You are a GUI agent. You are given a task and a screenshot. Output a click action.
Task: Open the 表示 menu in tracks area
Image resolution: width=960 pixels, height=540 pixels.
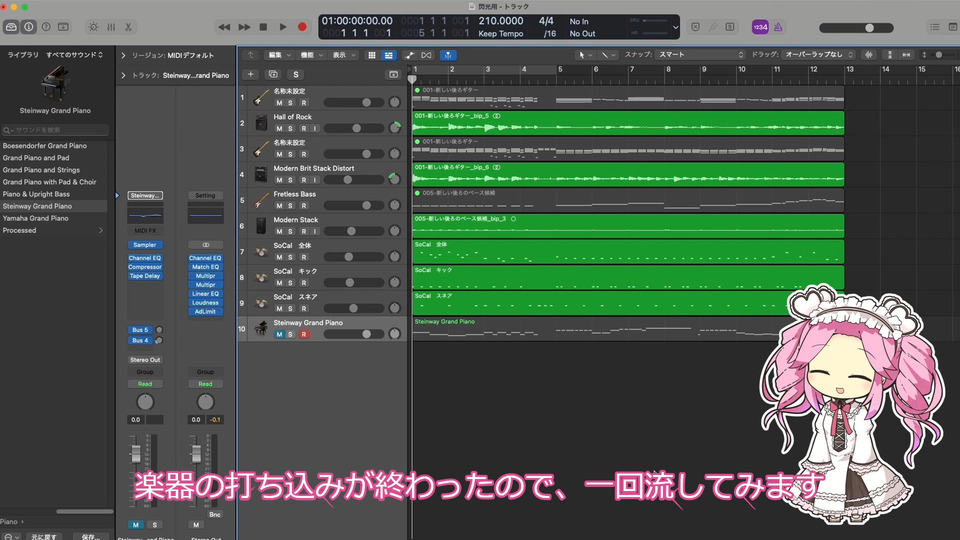click(343, 55)
